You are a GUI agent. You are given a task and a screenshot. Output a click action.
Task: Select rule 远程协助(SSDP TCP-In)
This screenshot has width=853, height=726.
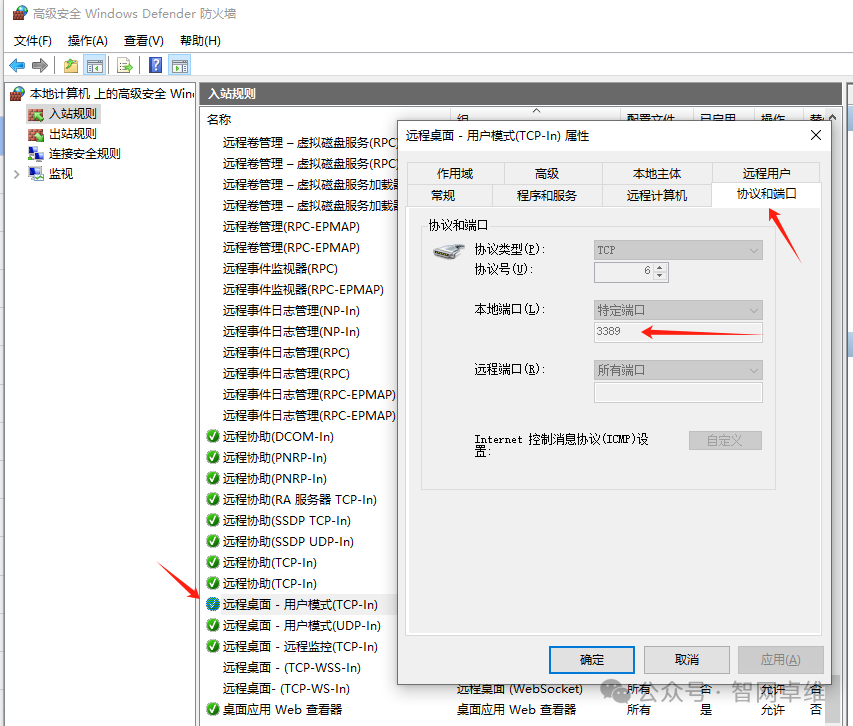(287, 520)
